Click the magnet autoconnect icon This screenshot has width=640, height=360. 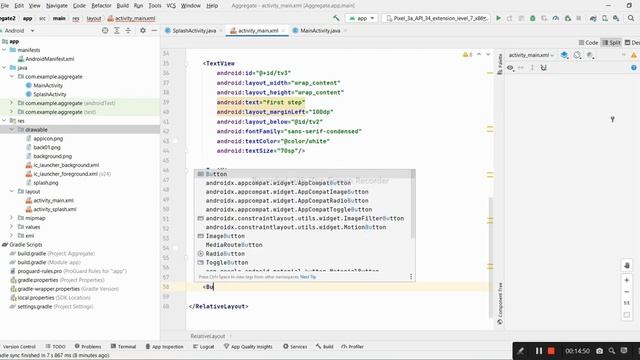(543, 68)
